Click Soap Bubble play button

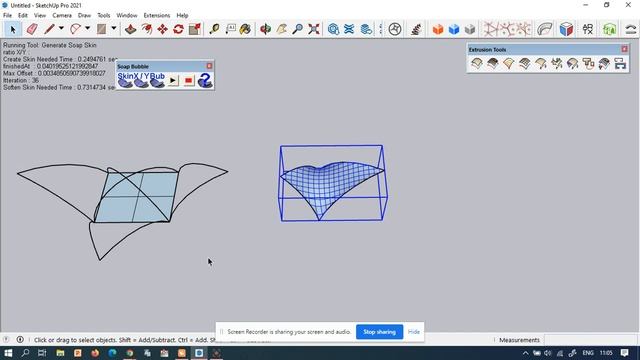173,80
